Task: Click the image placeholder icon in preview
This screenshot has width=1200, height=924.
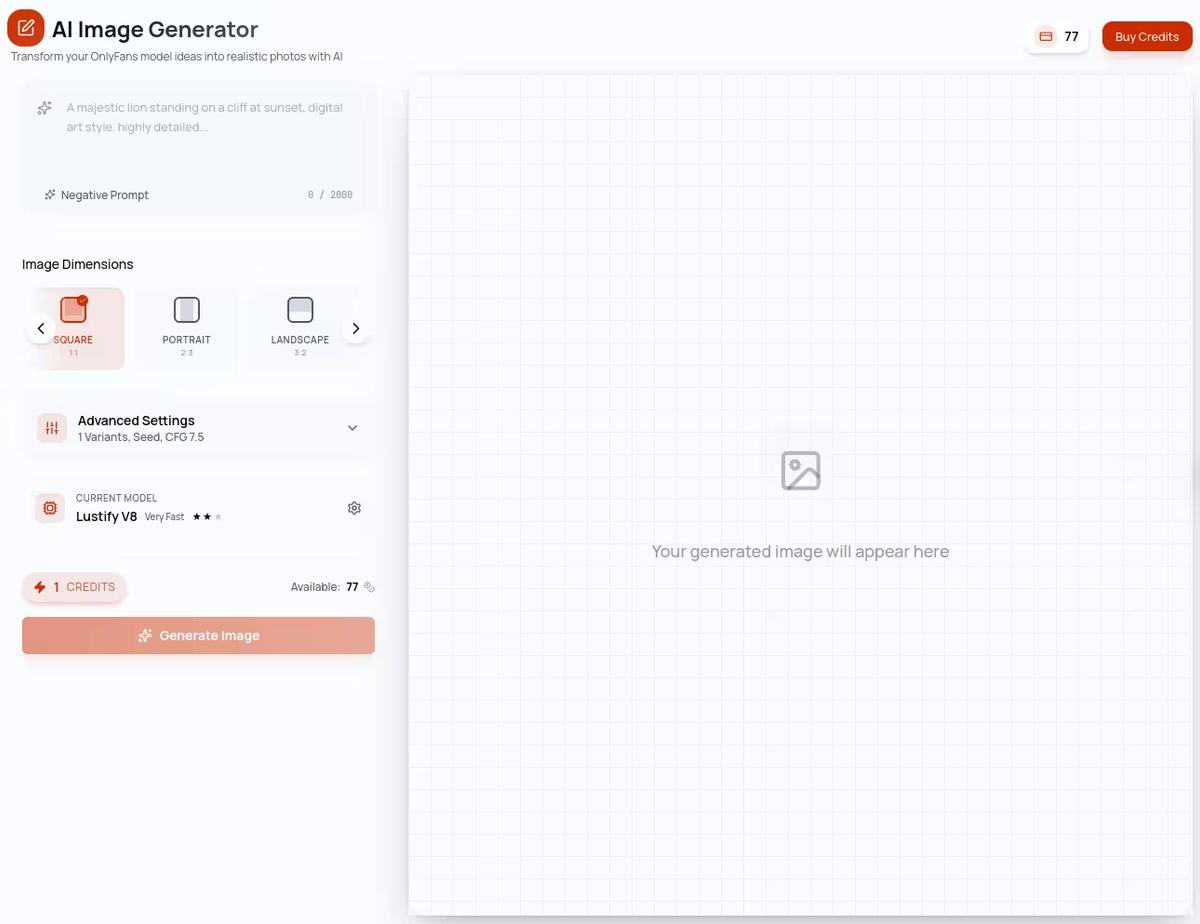Action: coord(801,470)
